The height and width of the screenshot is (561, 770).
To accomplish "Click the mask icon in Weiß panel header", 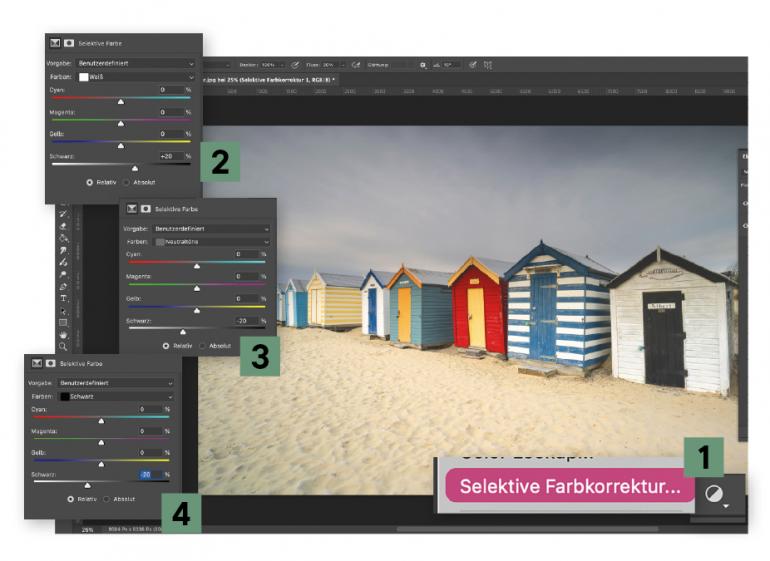I will [69, 43].
